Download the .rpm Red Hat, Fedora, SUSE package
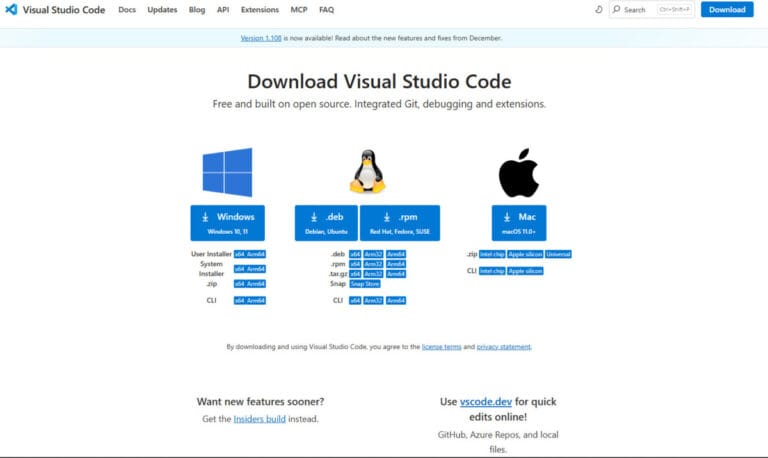768x458 pixels. (x=400, y=223)
